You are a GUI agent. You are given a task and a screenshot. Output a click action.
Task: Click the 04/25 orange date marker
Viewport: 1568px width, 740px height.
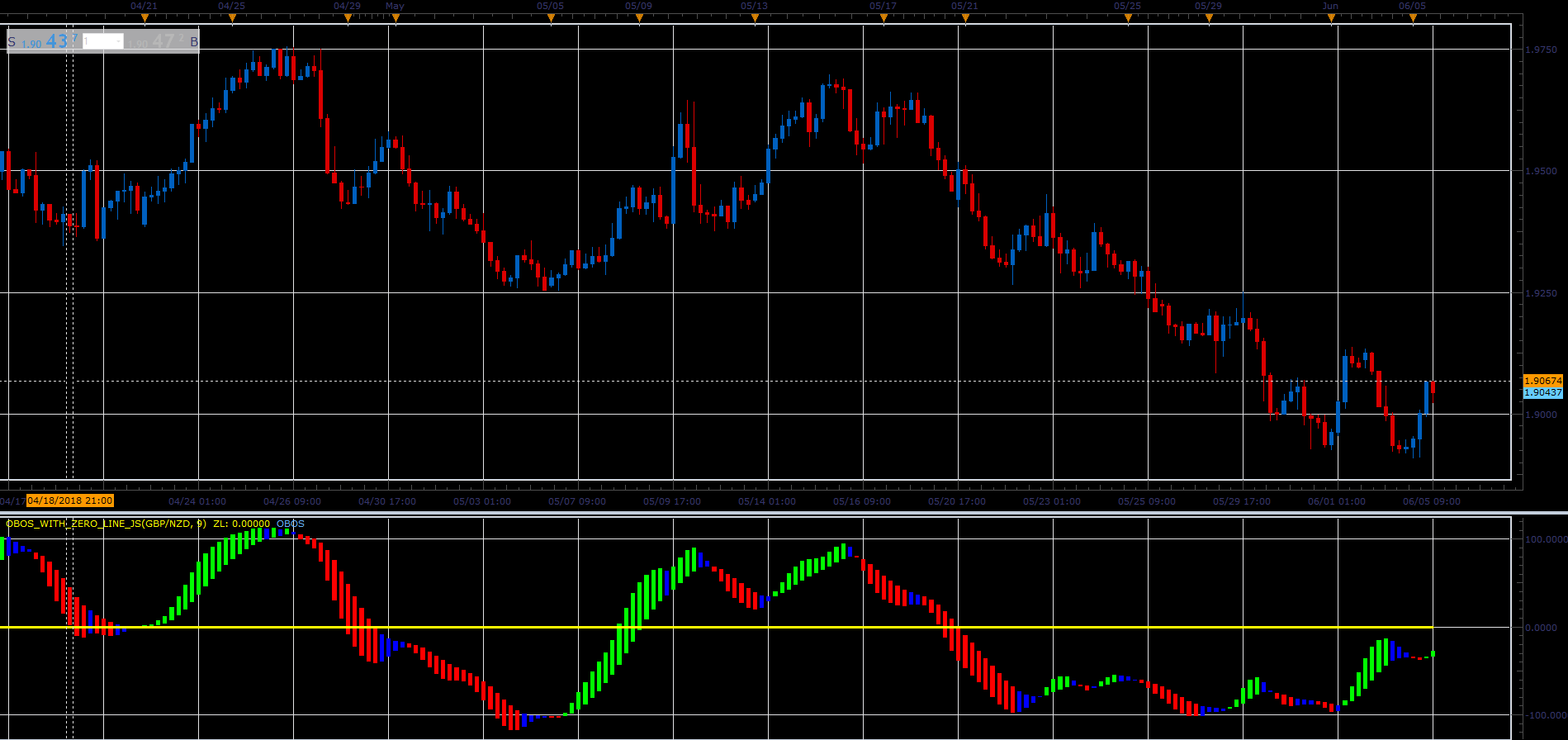pos(231,17)
